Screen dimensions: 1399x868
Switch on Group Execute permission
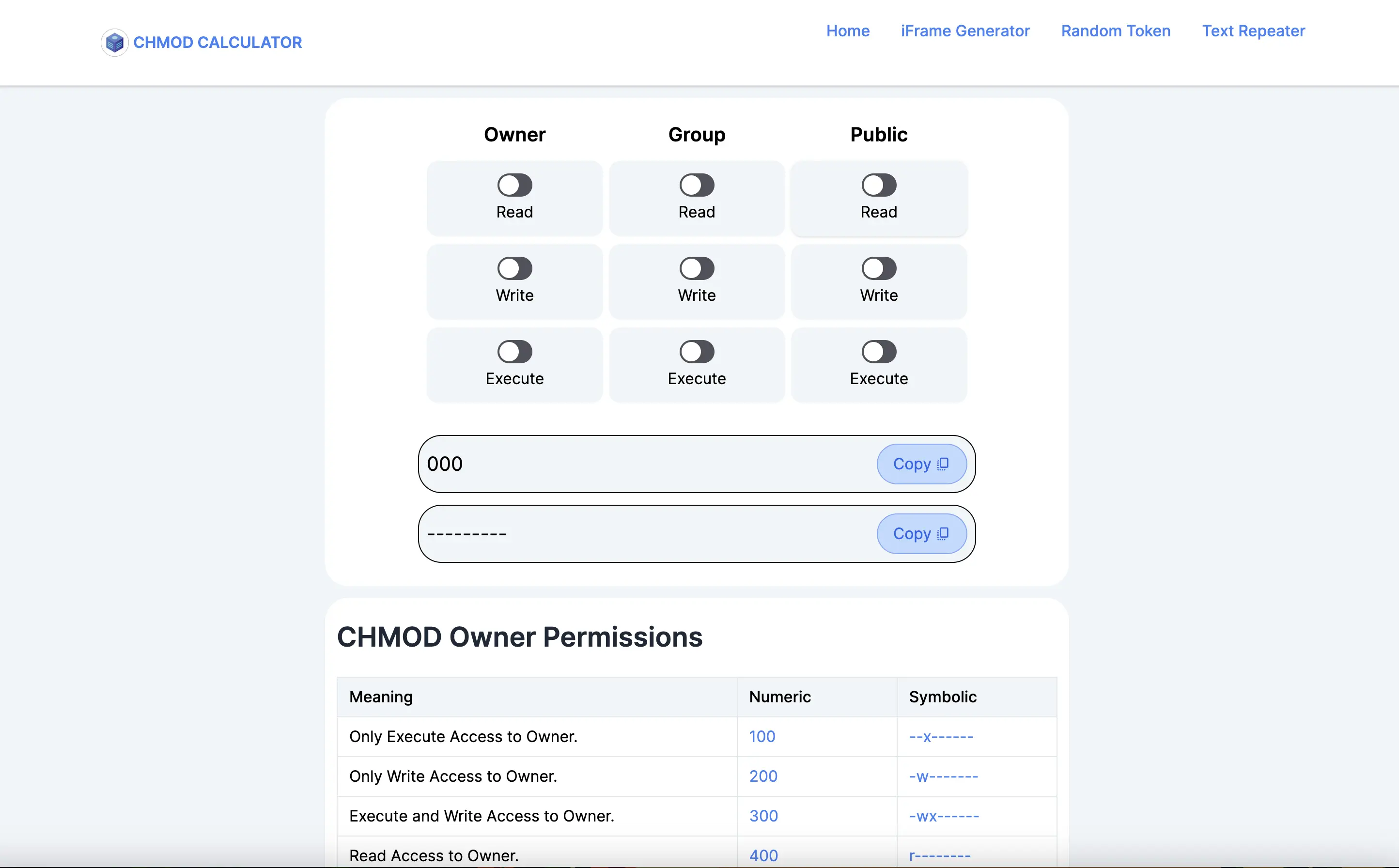(696, 352)
